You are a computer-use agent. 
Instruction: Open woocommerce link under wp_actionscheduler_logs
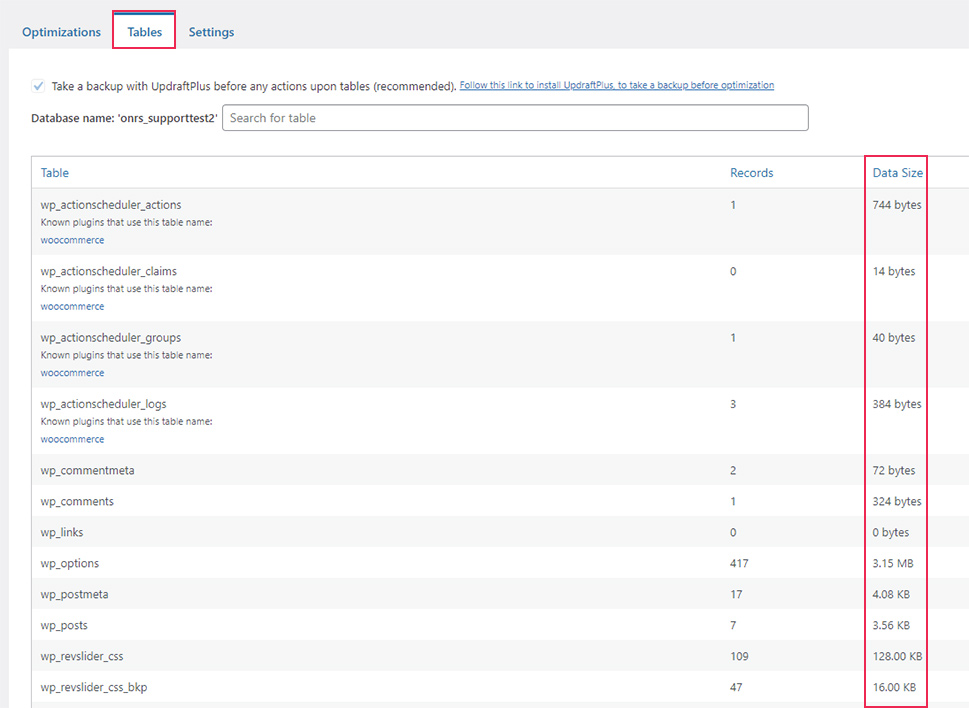72,439
